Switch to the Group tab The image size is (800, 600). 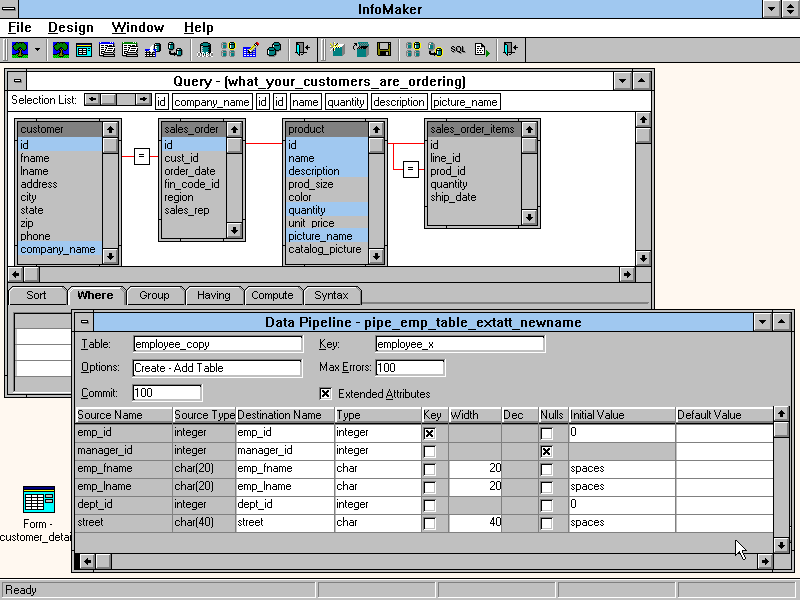coord(154,295)
